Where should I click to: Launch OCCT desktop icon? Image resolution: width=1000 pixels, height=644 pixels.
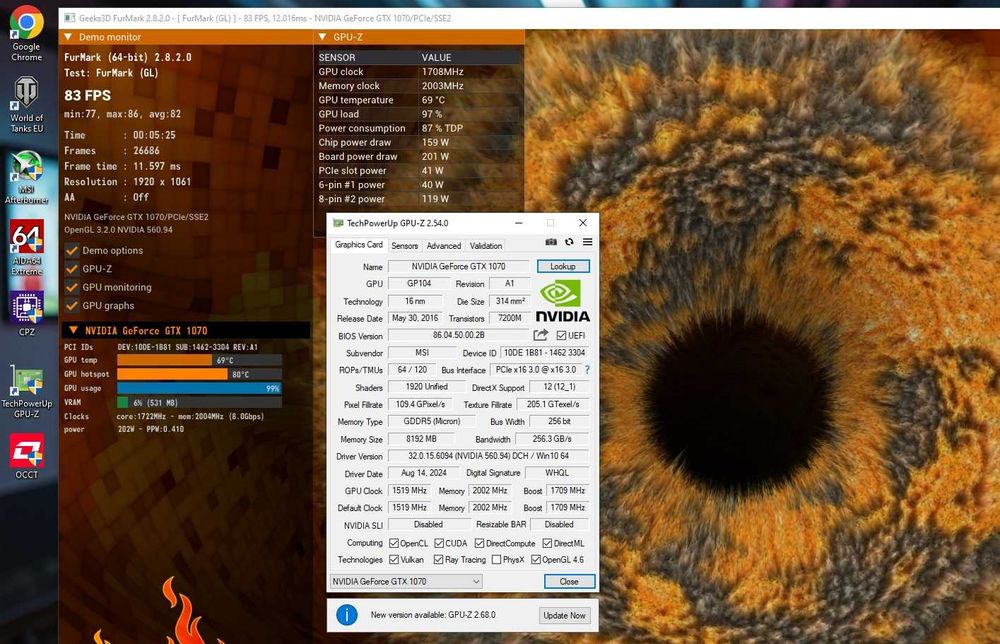(x=26, y=455)
